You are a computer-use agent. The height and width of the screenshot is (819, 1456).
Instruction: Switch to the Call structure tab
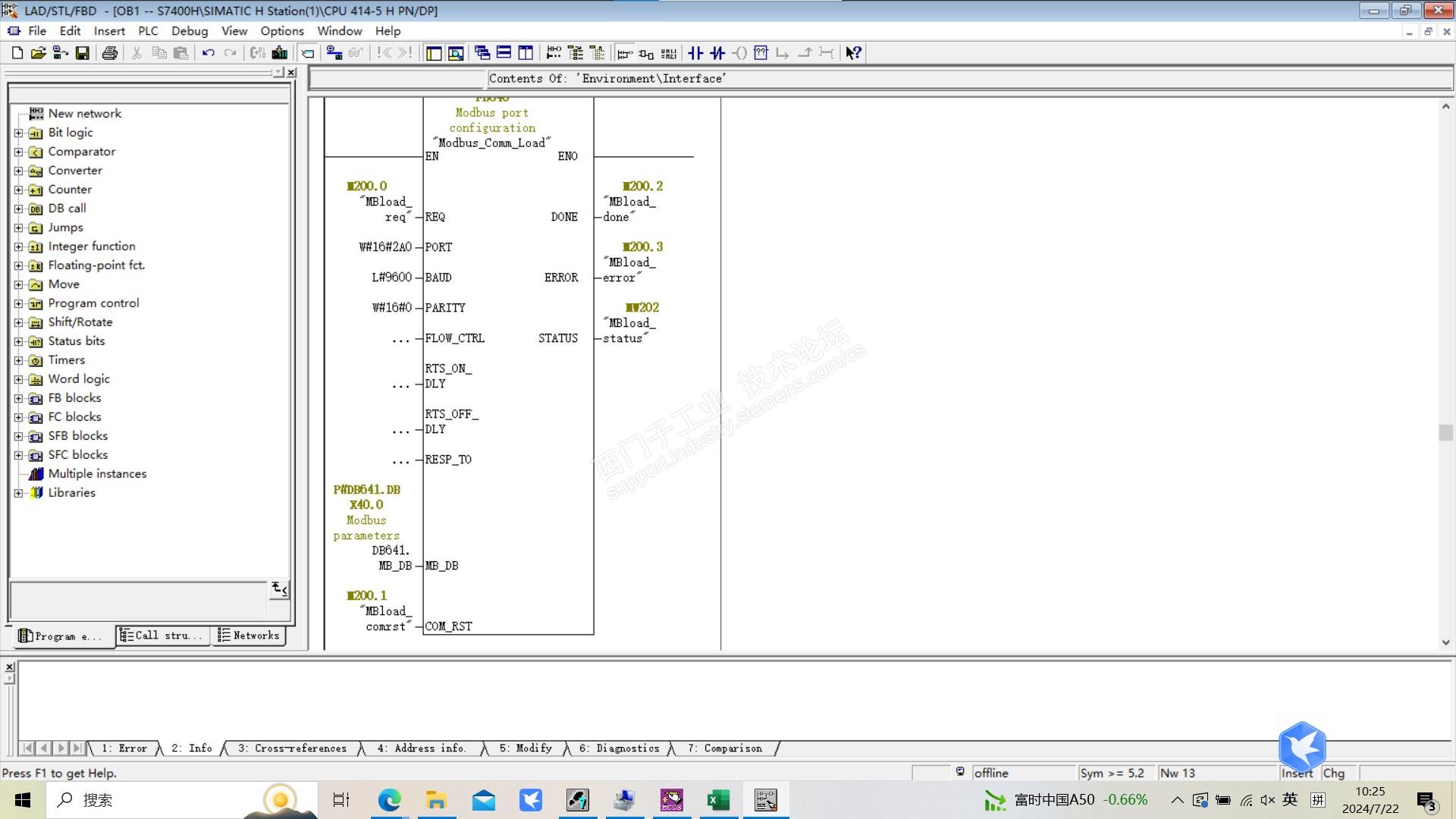162,635
